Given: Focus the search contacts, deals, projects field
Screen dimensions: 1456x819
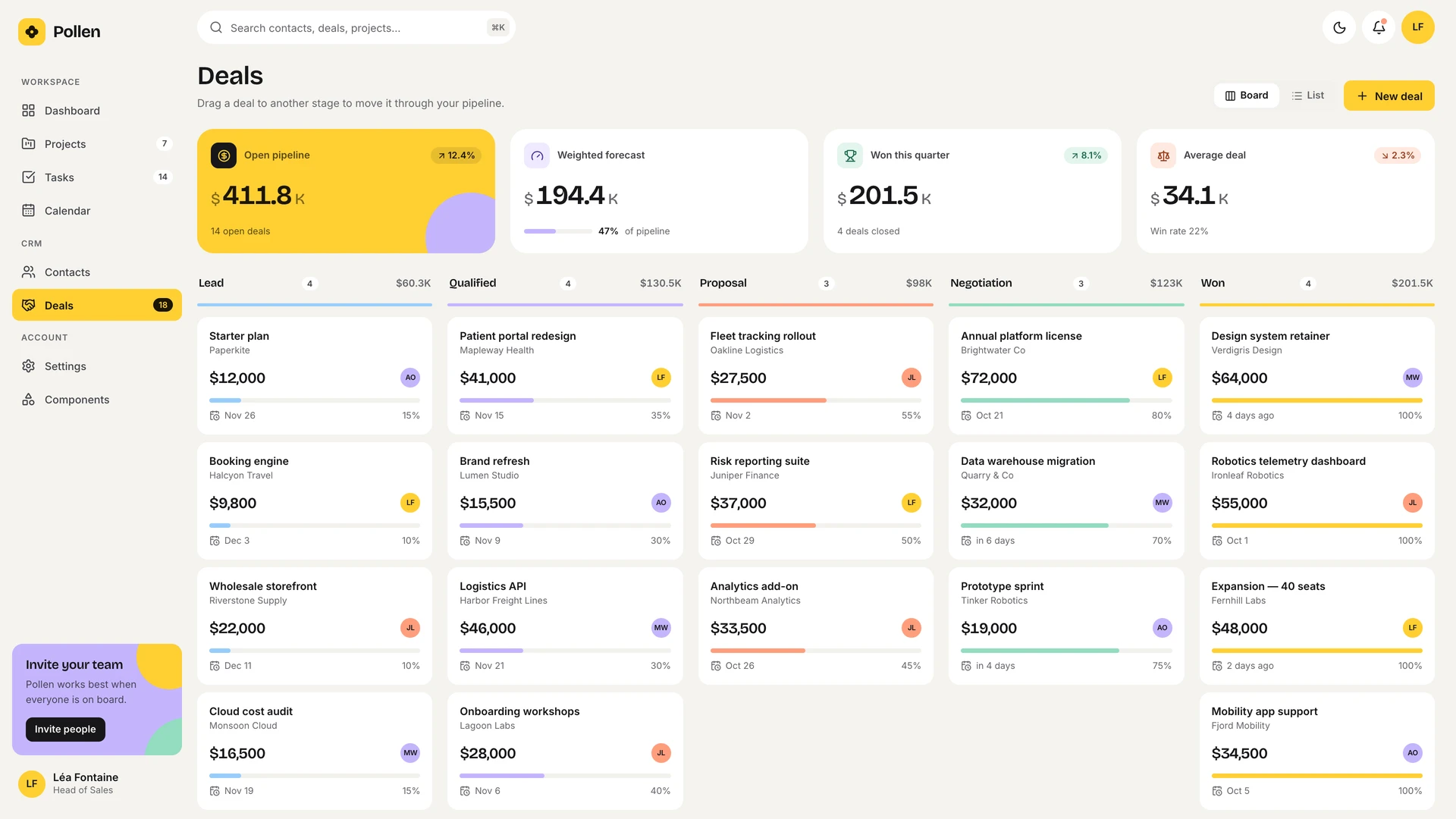Looking at the screenshot, I should pos(356,27).
